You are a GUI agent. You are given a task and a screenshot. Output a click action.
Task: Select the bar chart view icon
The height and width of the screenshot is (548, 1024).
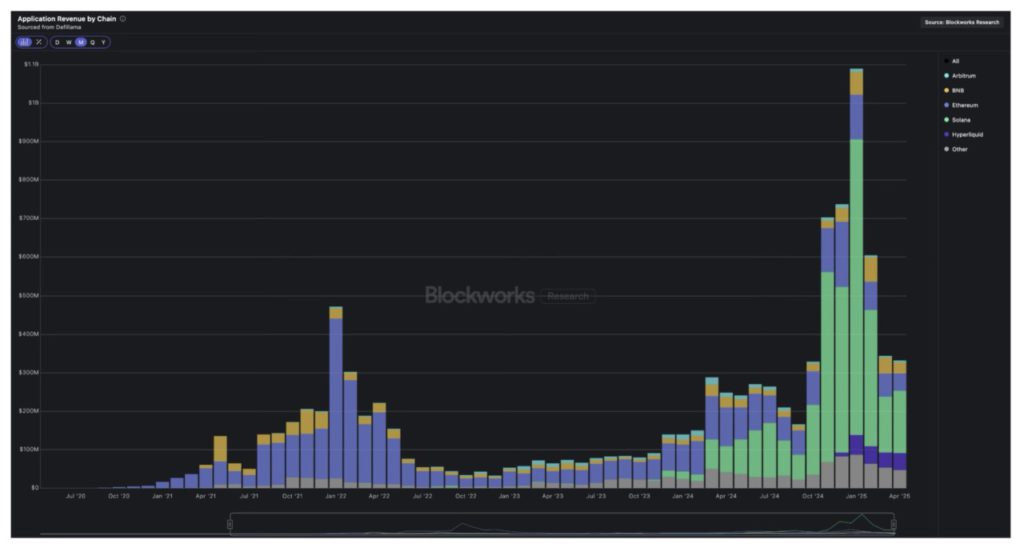pos(24,42)
